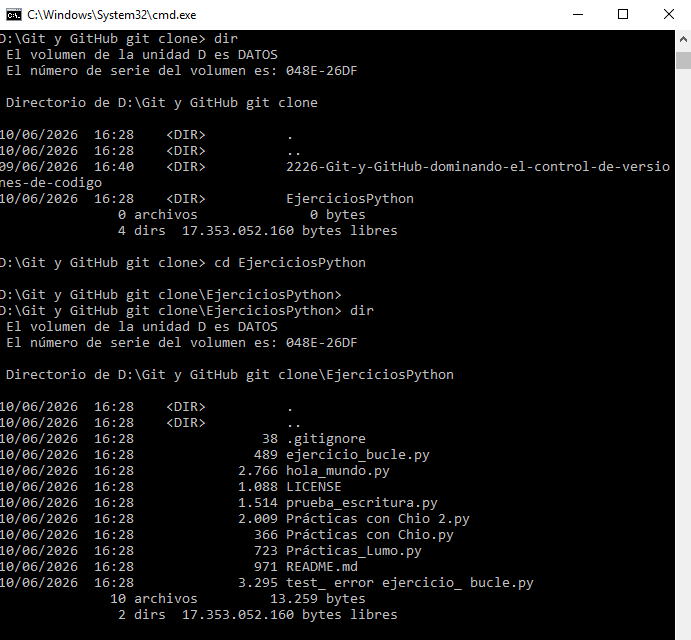Click the window title C:\Windows\System32\cmd.exe

coord(111,15)
